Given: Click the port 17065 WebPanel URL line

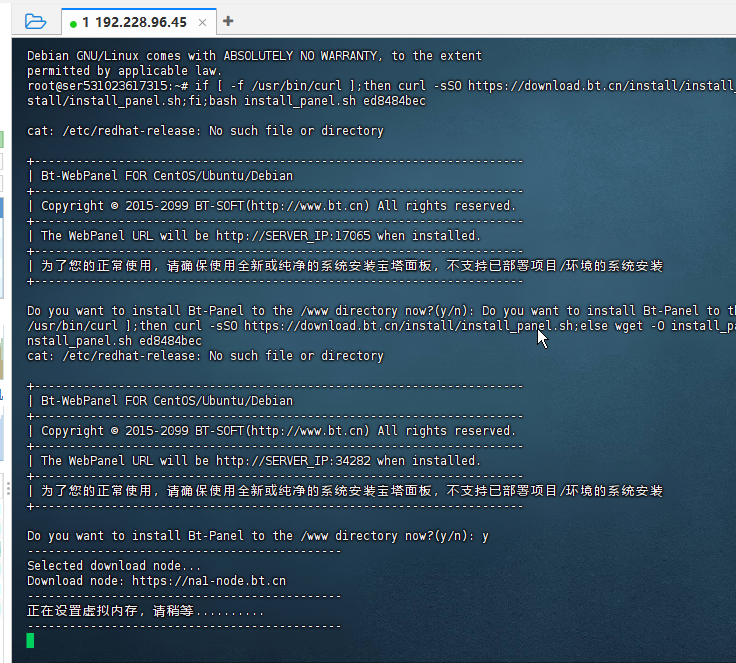Looking at the screenshot, I should click(x=254, y=236).
